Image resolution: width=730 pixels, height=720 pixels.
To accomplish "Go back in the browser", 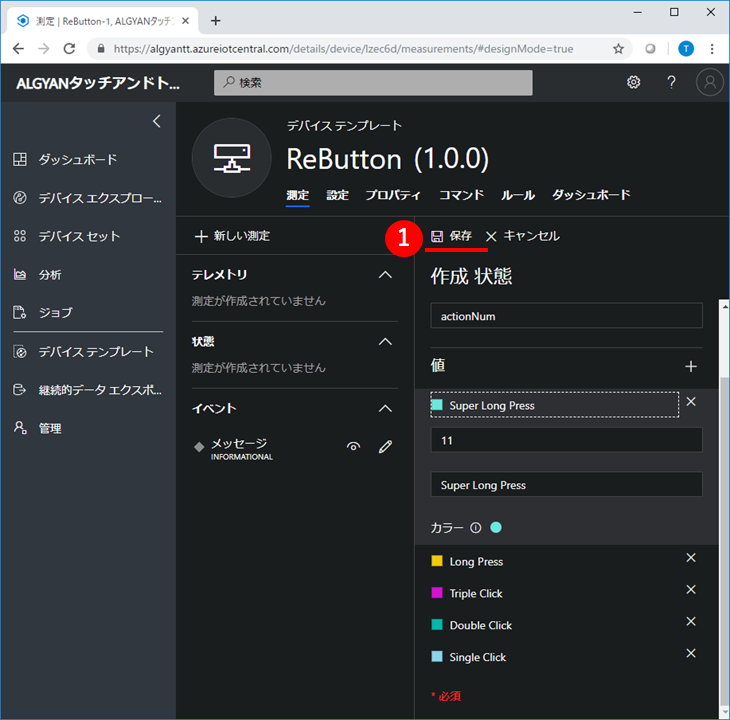I will 18,48.
